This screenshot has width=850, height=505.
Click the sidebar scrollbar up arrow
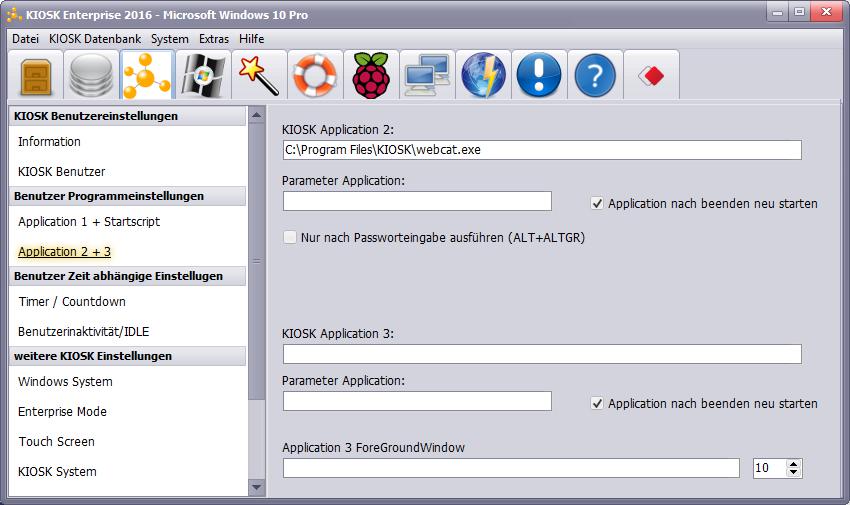(256, 115)
